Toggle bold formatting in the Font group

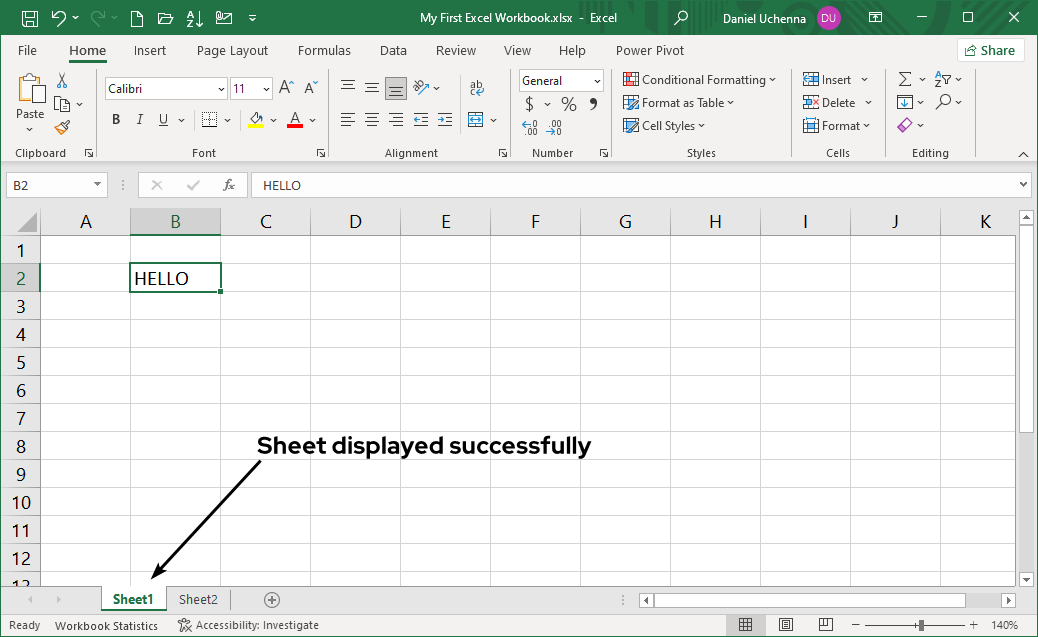(x=115, y=119)
